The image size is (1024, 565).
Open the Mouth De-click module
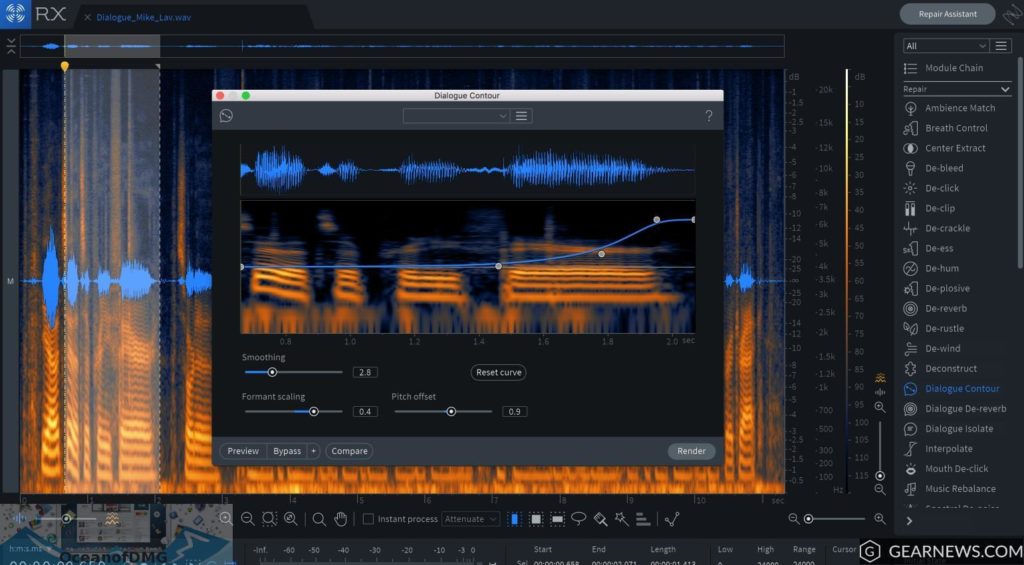click(x=946, y=468)
